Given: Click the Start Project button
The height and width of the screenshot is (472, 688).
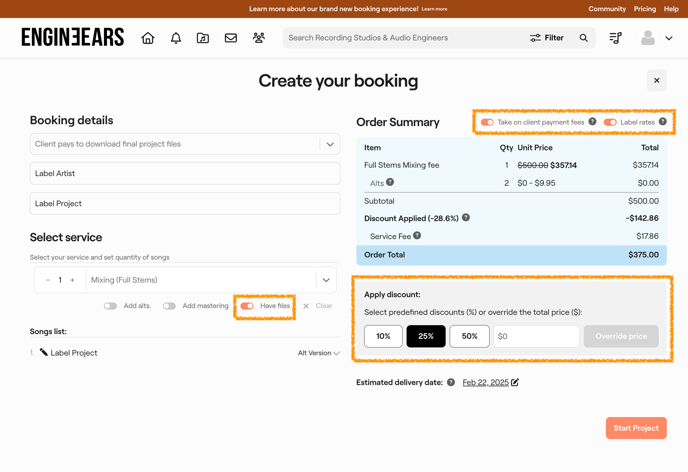Looking at the screenshot, I should pos(635,428).
